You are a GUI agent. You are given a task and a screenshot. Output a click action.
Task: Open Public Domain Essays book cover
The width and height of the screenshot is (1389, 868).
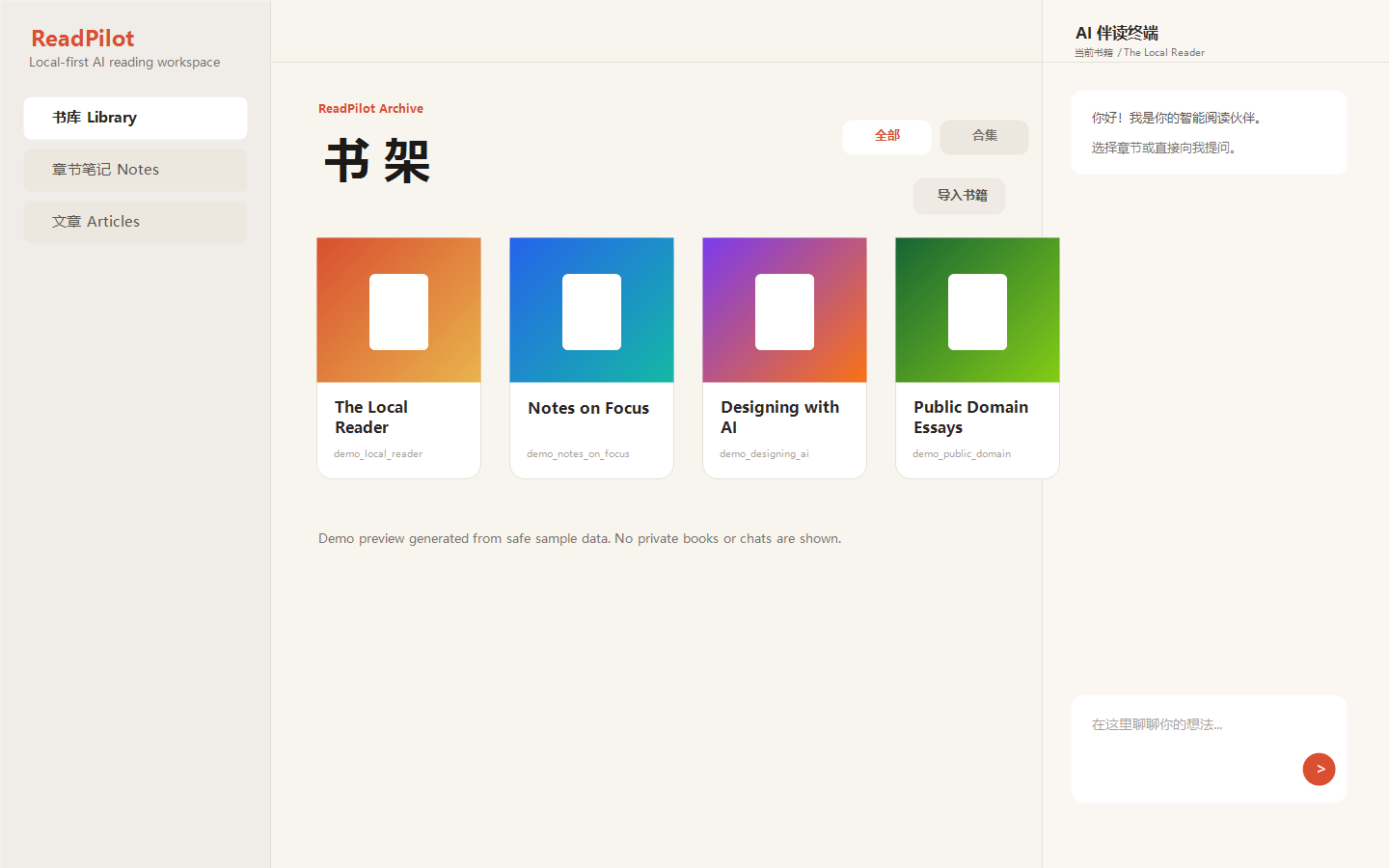click(x=977, y=310)
